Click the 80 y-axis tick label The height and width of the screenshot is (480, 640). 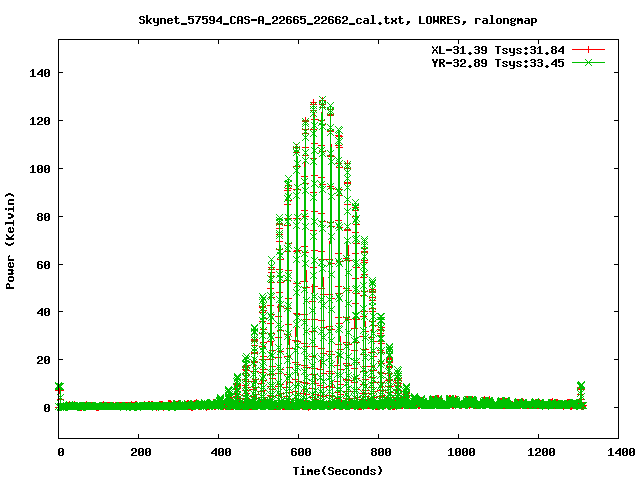(x=43, y=217)
